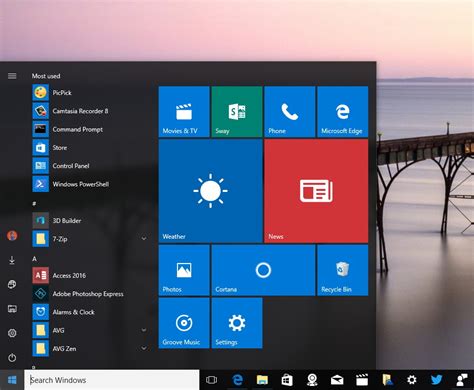Open the Photos tile
The image size is (474, 390).
coord(184,270)
